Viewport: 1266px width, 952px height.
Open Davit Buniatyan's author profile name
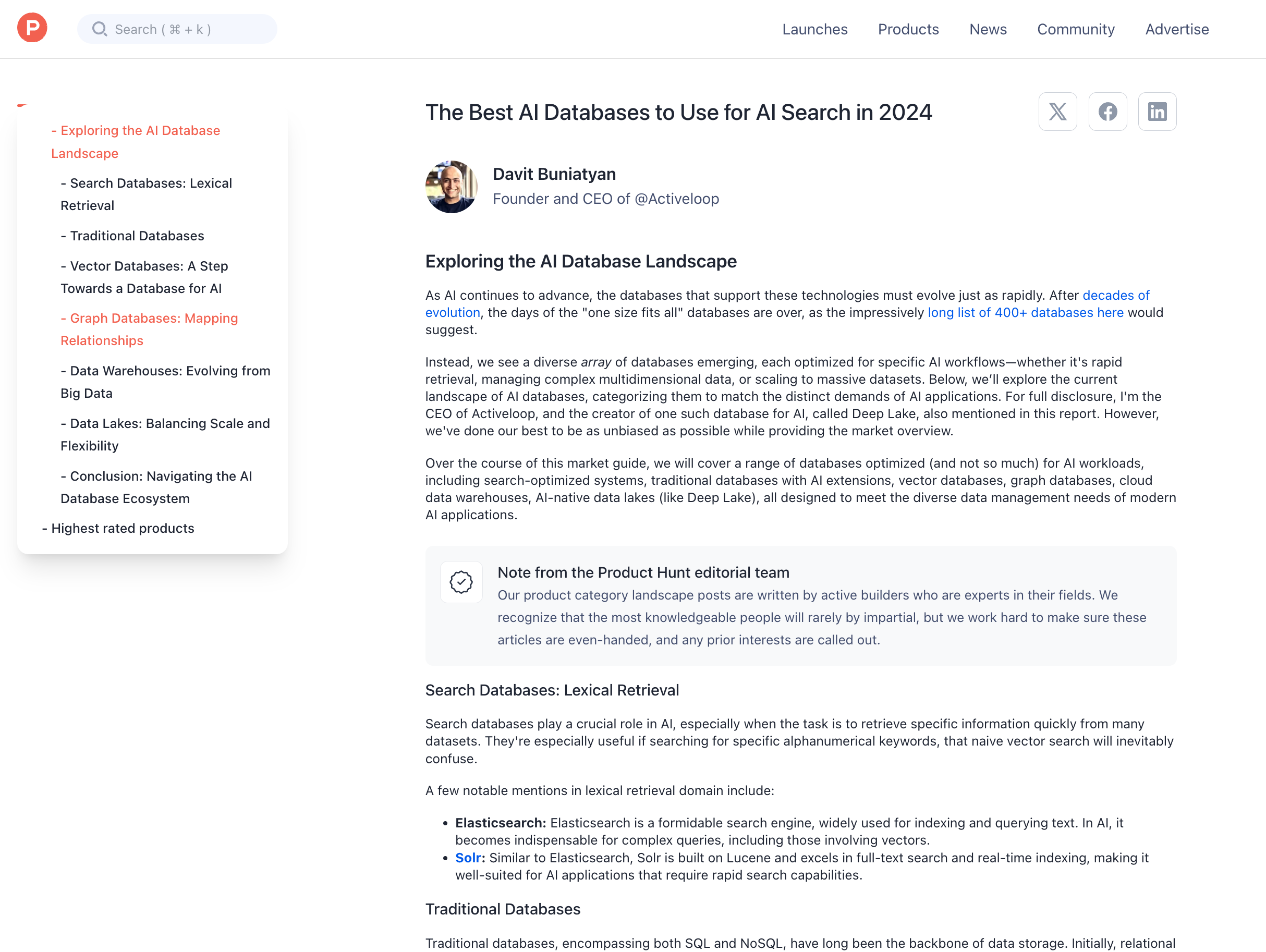pos(554,174)
